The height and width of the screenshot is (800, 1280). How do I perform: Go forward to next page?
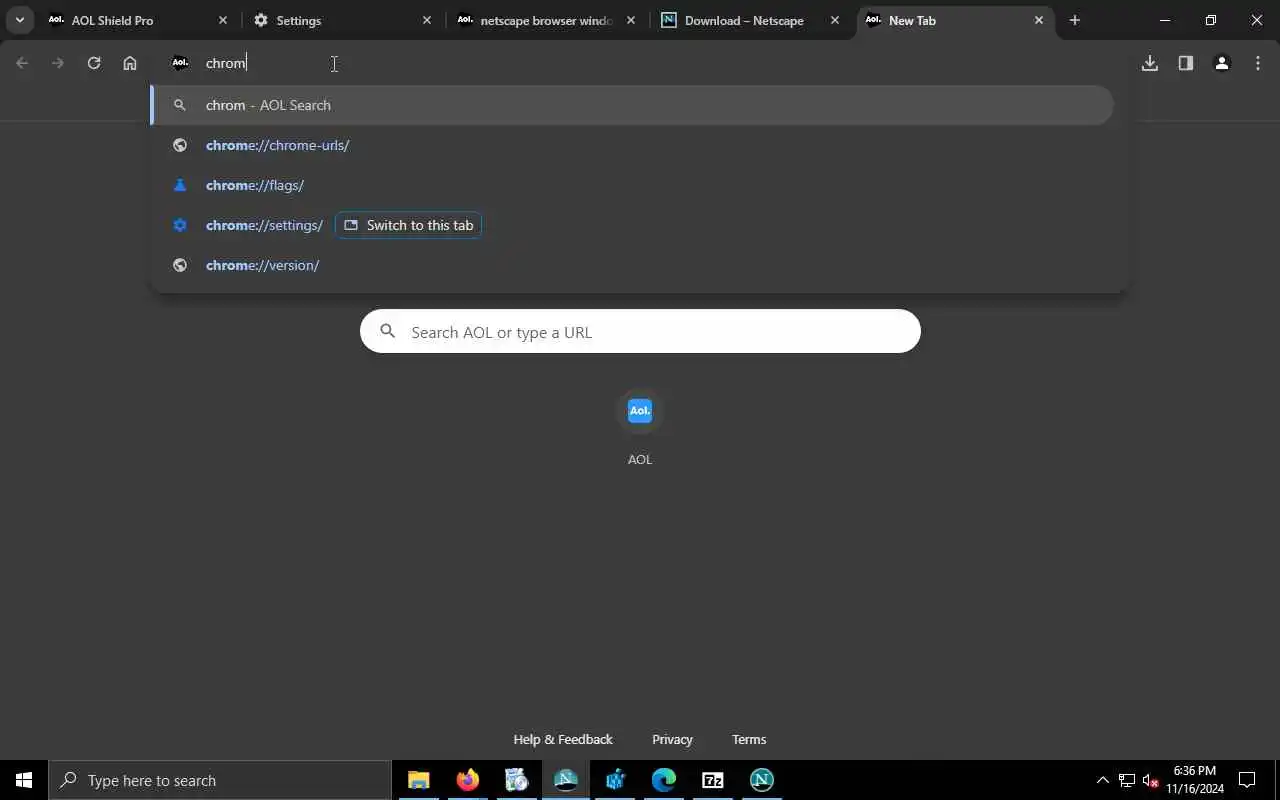(x=58, y=63)
